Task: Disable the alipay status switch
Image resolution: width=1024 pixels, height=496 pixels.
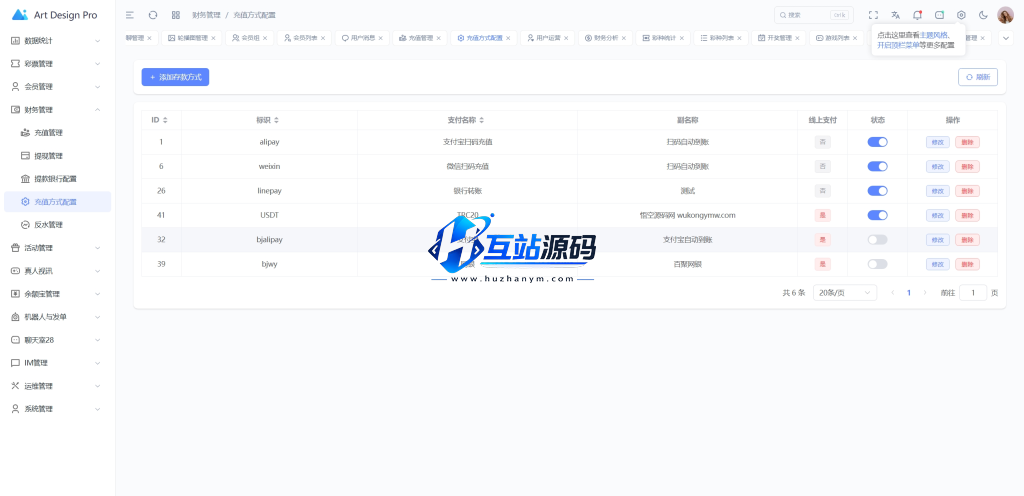Action: pyautogui.click(x=877, y=142)
